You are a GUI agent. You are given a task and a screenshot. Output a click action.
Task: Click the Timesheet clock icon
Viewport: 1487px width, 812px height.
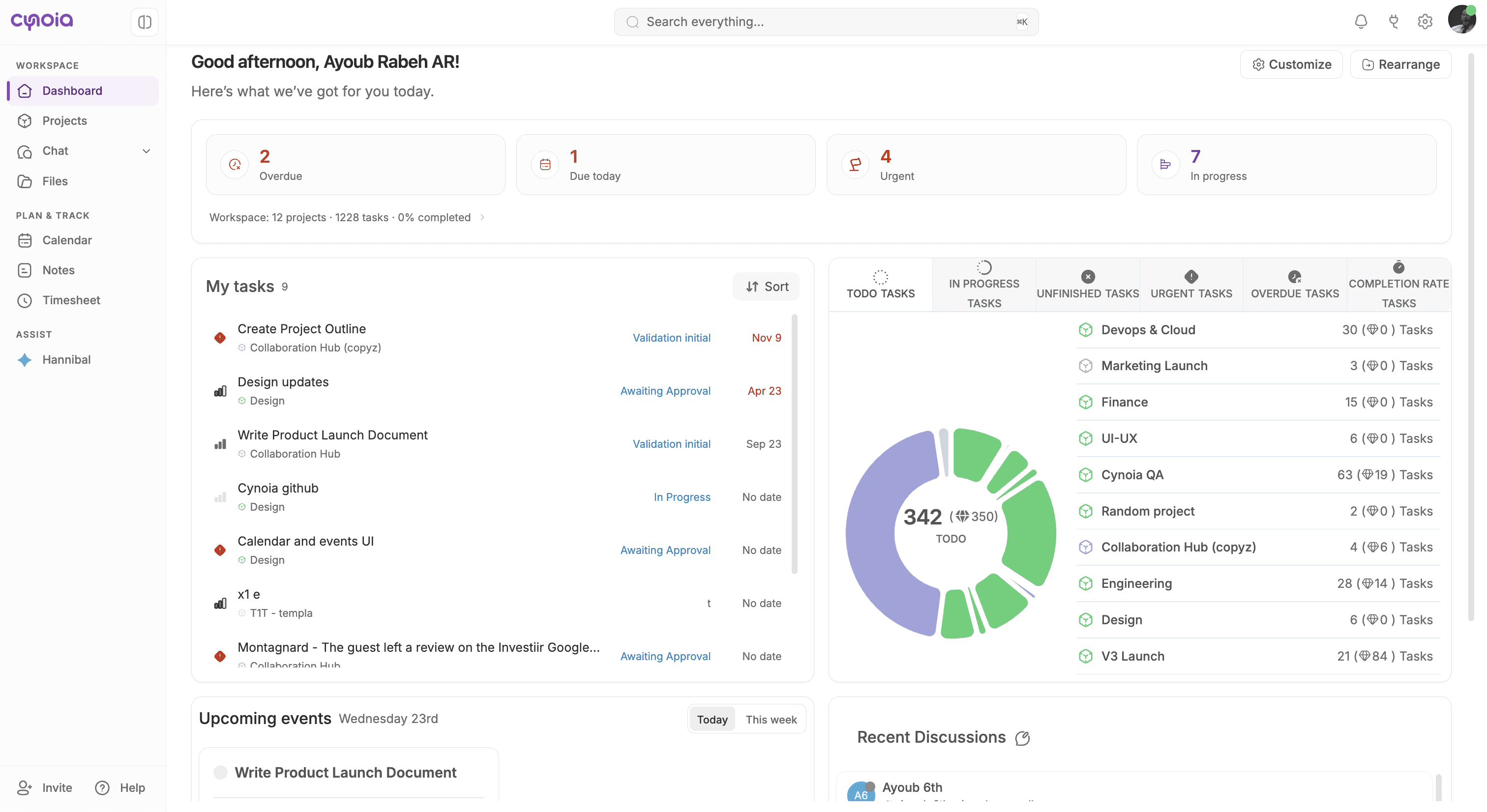coord(25,301)
